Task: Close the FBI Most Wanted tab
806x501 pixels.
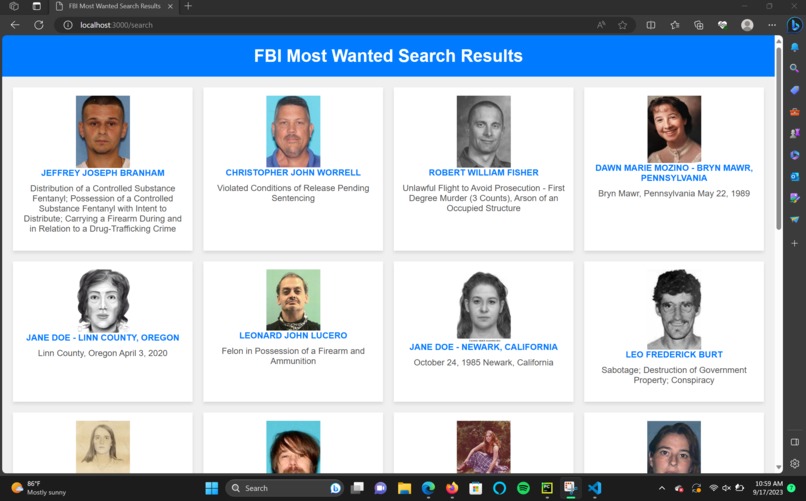Action: click(x=170, y=6)
